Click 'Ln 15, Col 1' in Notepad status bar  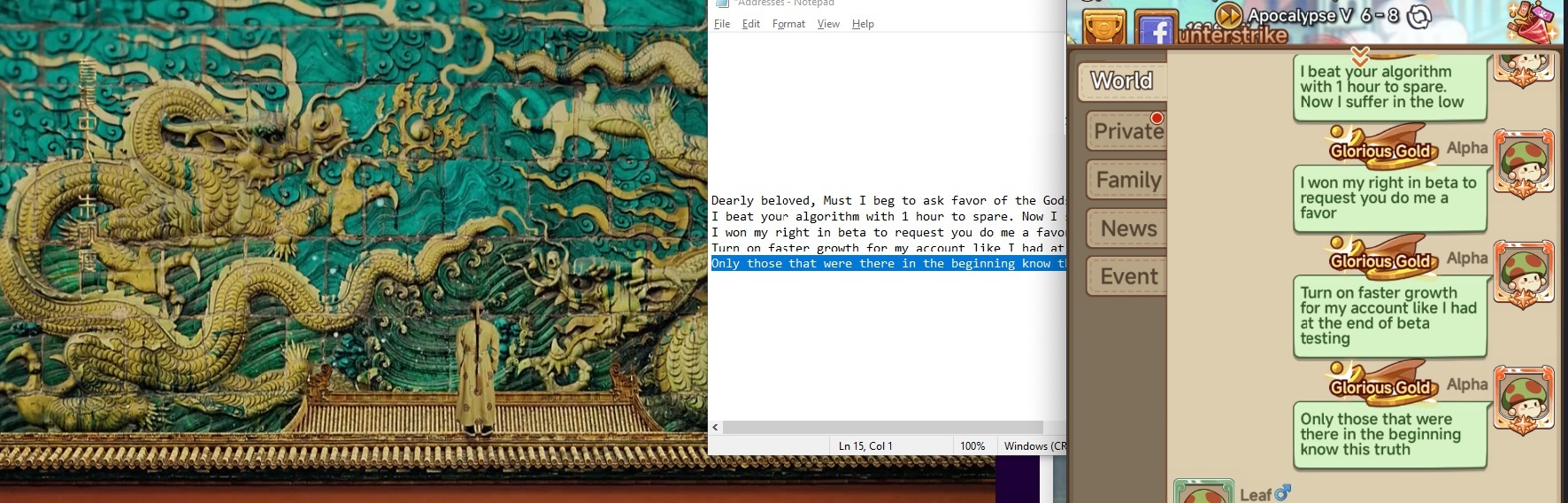tap(865, 446)
